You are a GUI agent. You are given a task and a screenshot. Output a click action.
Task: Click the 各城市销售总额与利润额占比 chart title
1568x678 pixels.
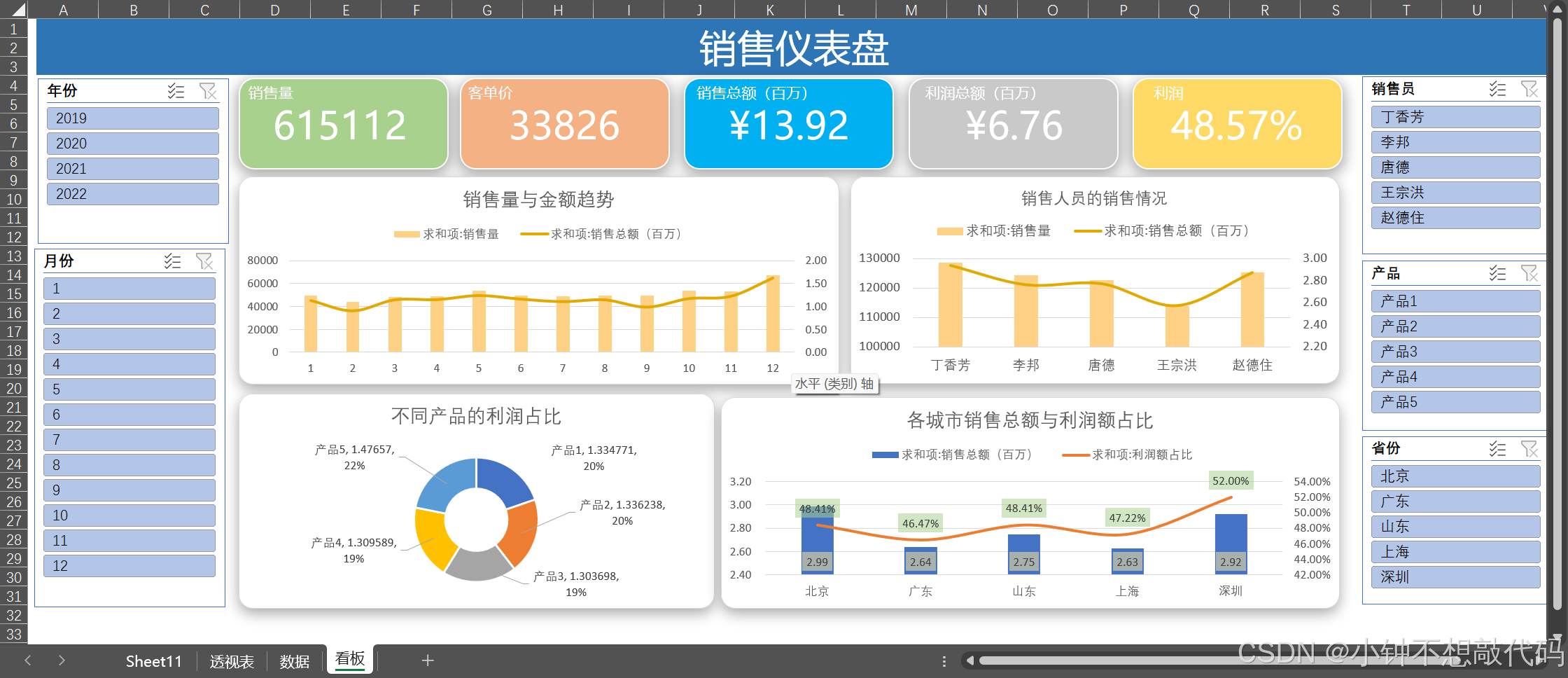1030,420
